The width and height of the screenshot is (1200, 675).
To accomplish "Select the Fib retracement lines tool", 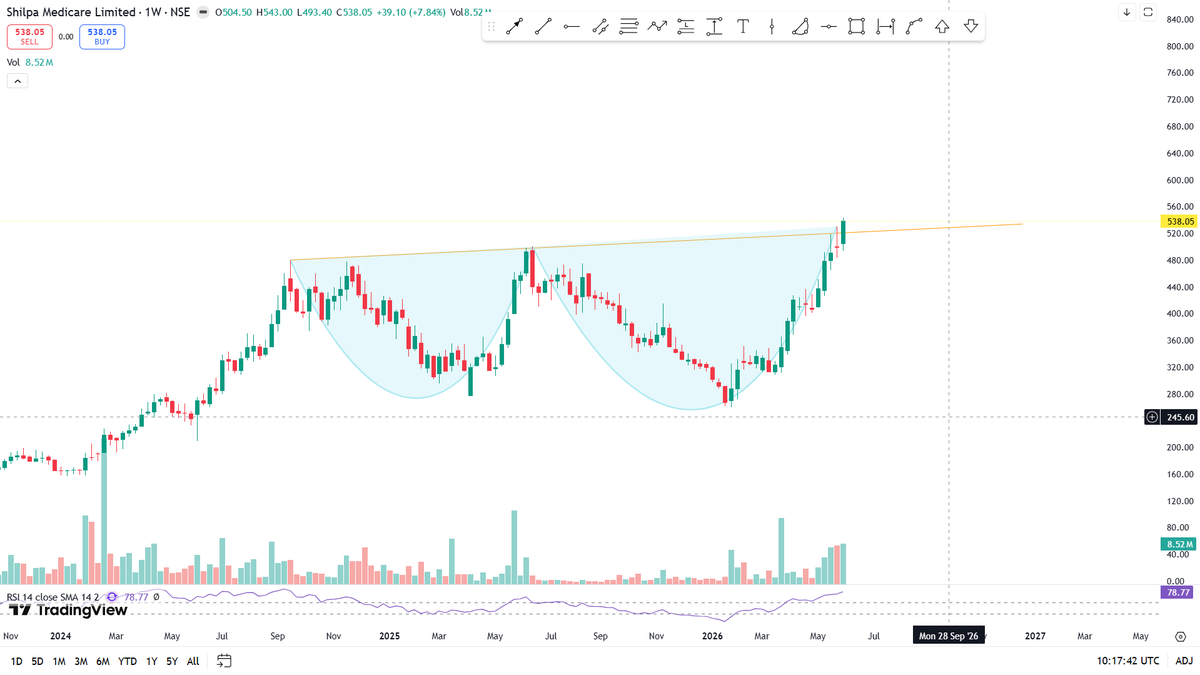I will click(629, 27).
